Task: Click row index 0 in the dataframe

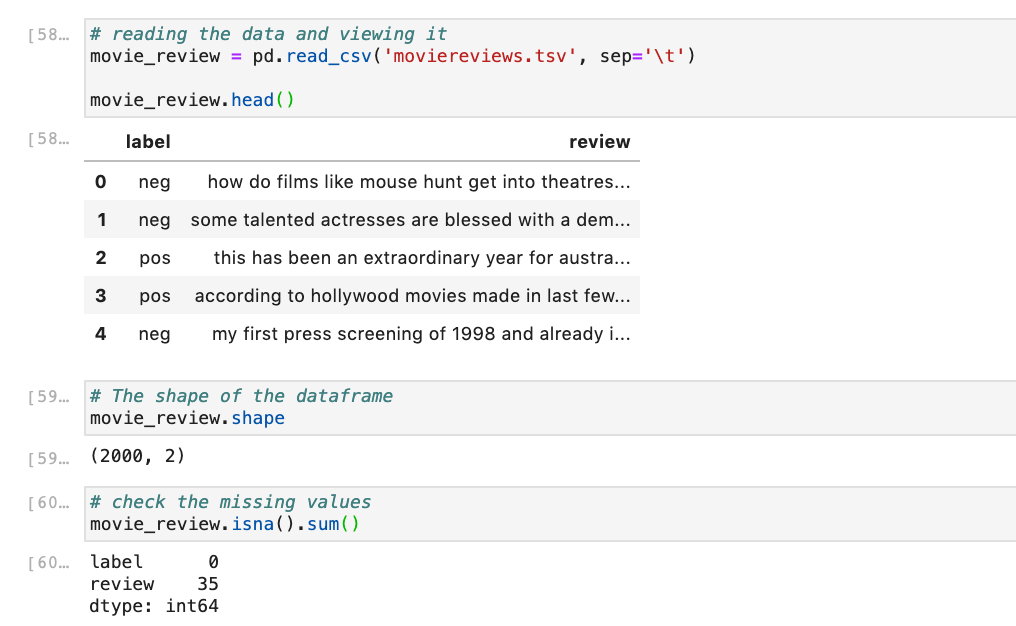Action: (x=100, y=182)
